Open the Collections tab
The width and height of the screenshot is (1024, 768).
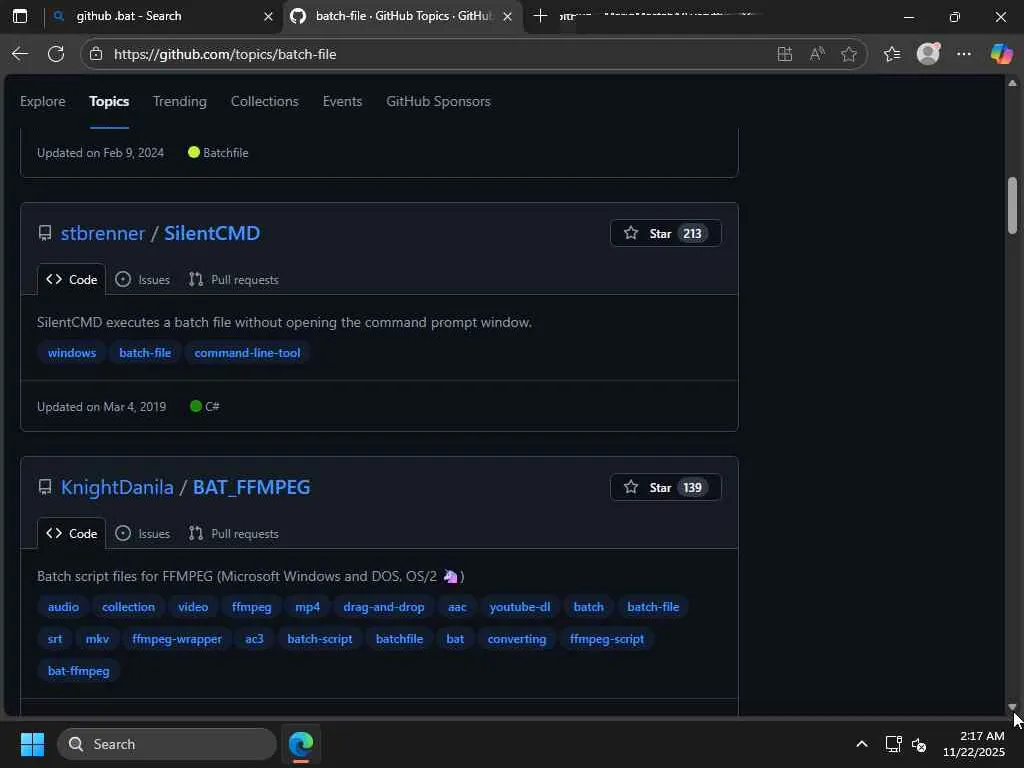[x=264, y=101]
